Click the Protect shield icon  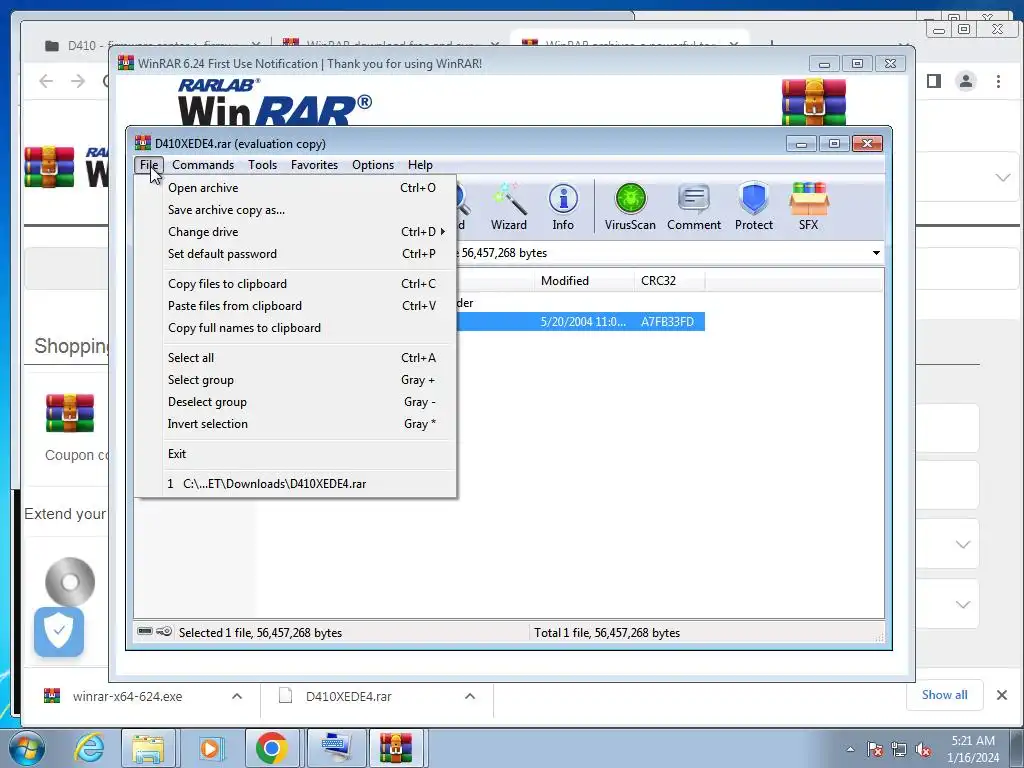tap(754, 206)
